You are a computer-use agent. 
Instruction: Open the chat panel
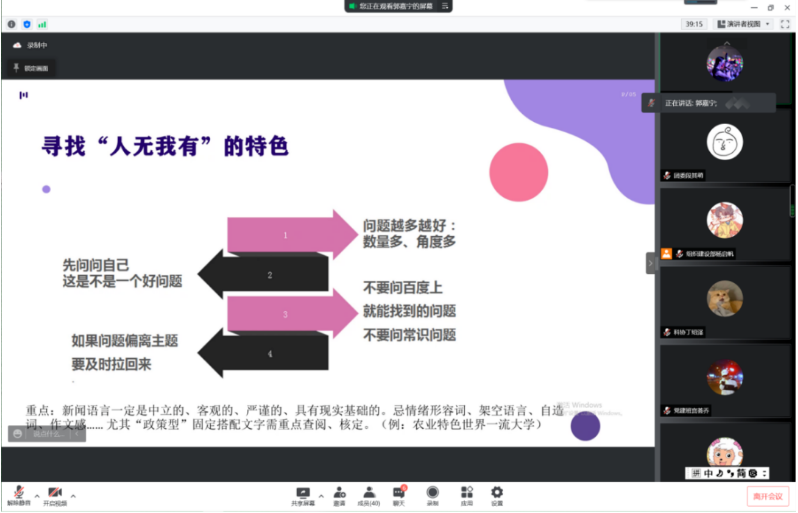[x=400, y=495]
